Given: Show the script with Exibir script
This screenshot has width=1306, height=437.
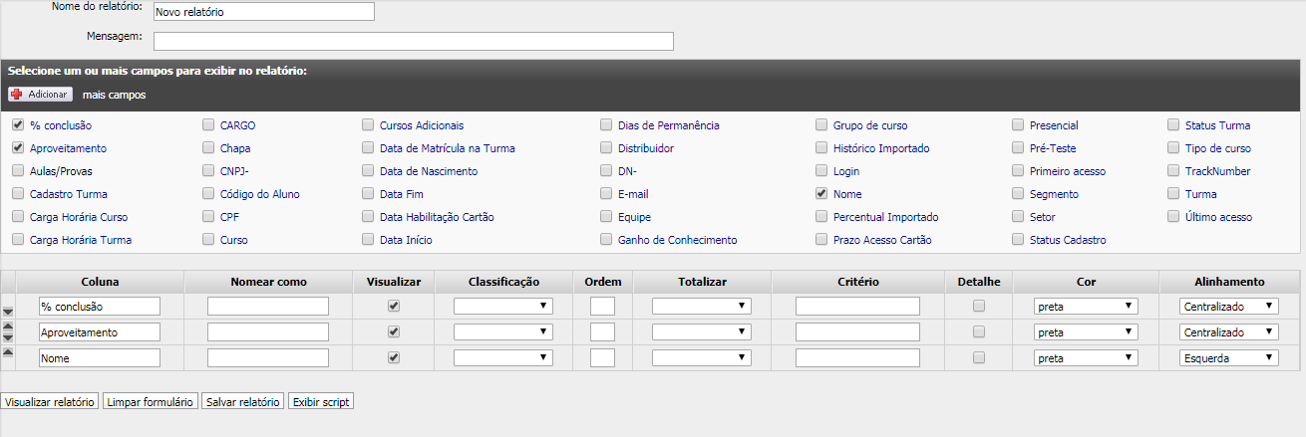Looking at the screenshot, I should click(321, 402).
